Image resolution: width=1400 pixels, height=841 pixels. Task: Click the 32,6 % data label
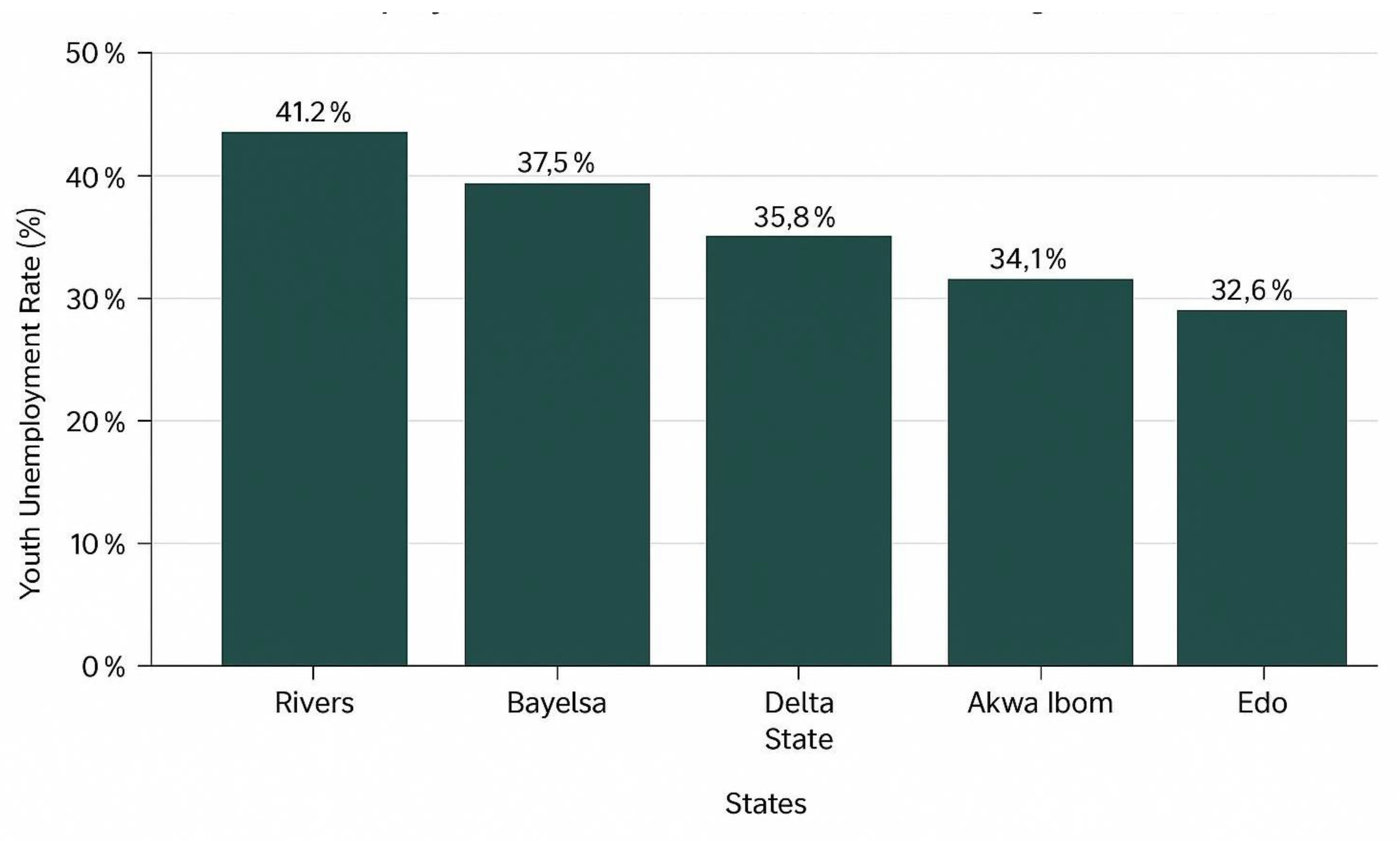coord(1252,291)
